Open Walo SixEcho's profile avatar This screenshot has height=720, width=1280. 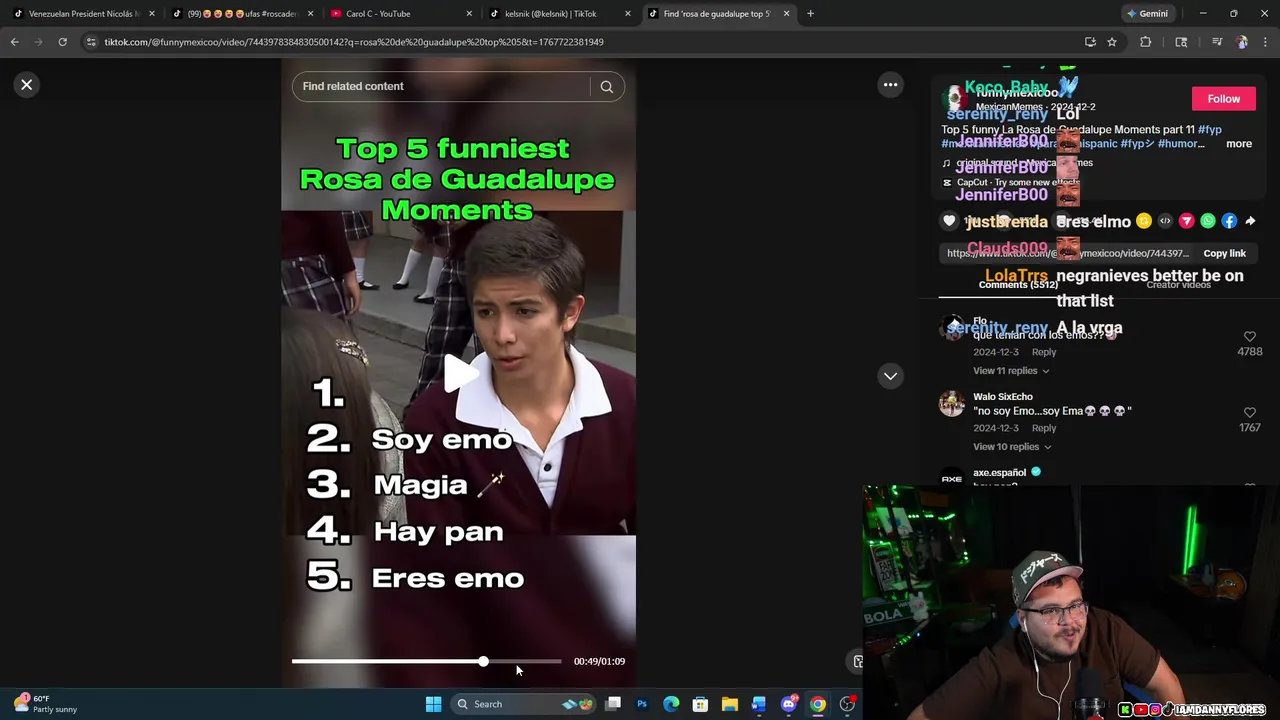[952, 403]
